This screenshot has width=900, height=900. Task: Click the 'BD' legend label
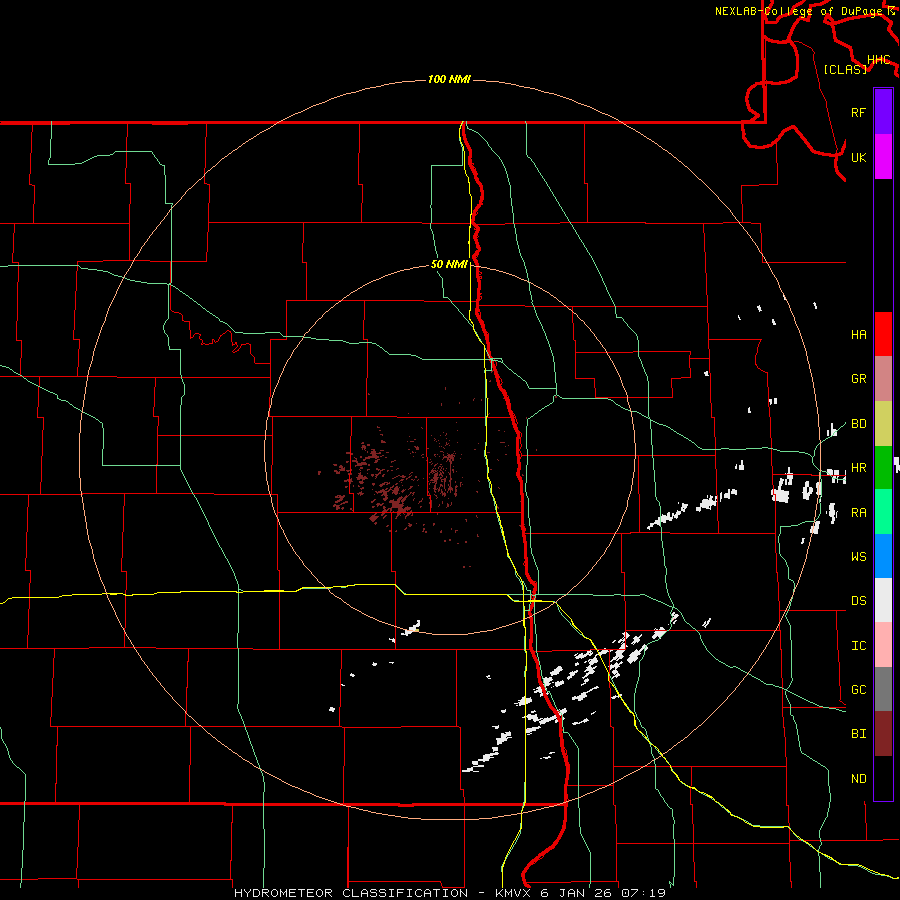pos(859,424)
